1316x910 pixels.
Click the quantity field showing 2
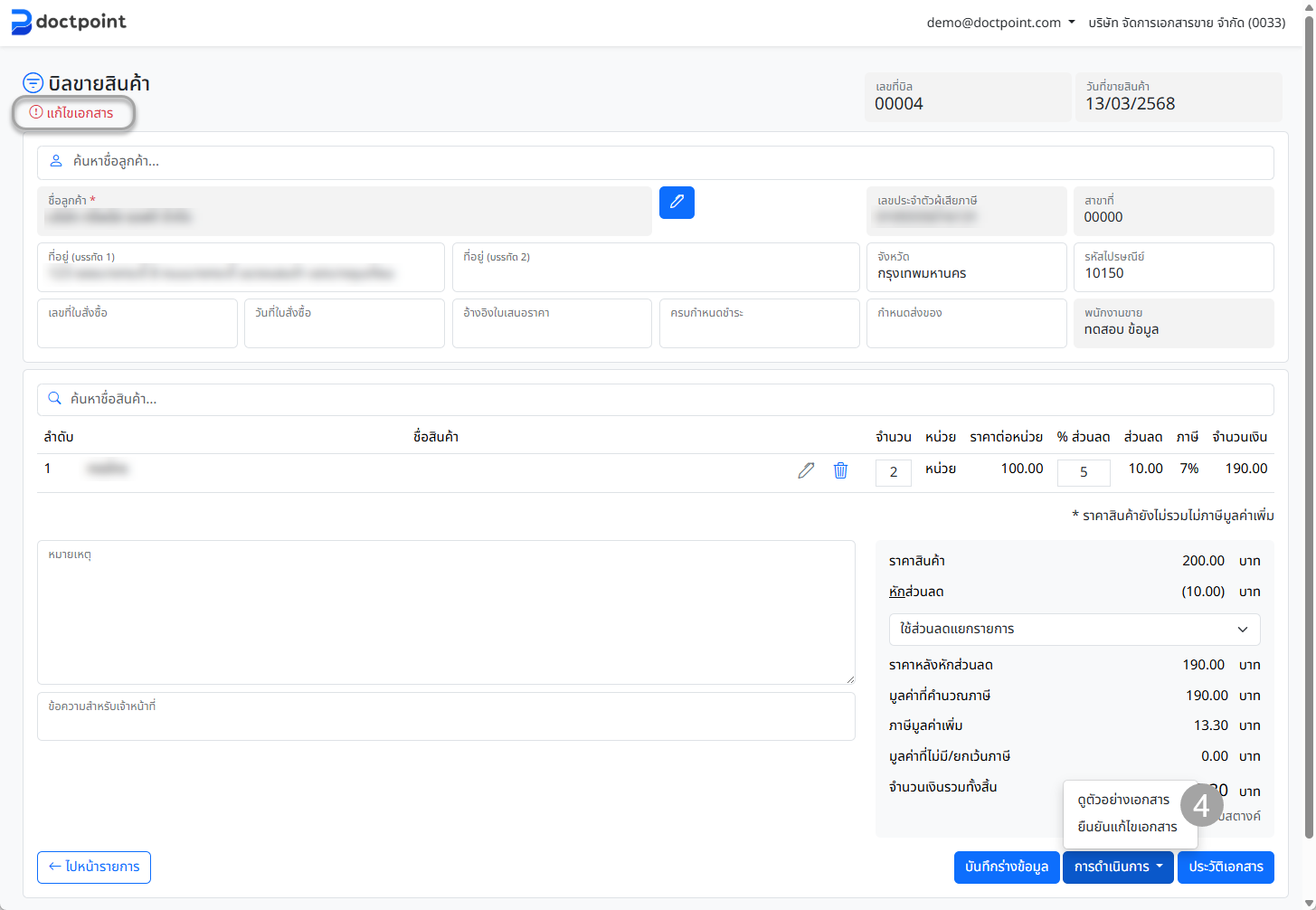click(893, 472)
